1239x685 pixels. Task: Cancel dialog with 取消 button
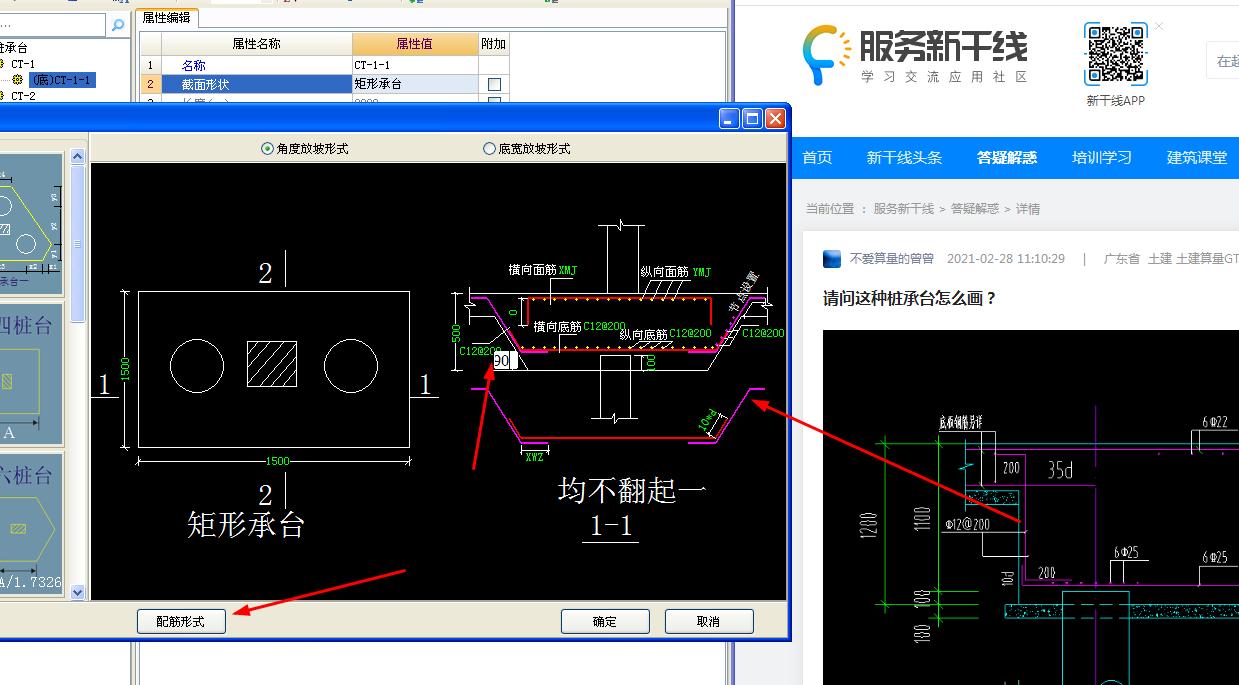[x=709, y=621]
